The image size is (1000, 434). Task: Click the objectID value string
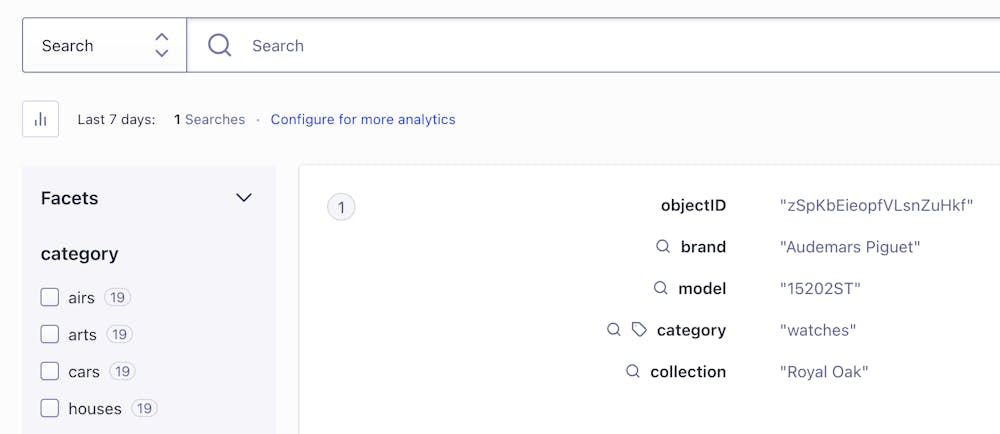[x=876, y=205]
